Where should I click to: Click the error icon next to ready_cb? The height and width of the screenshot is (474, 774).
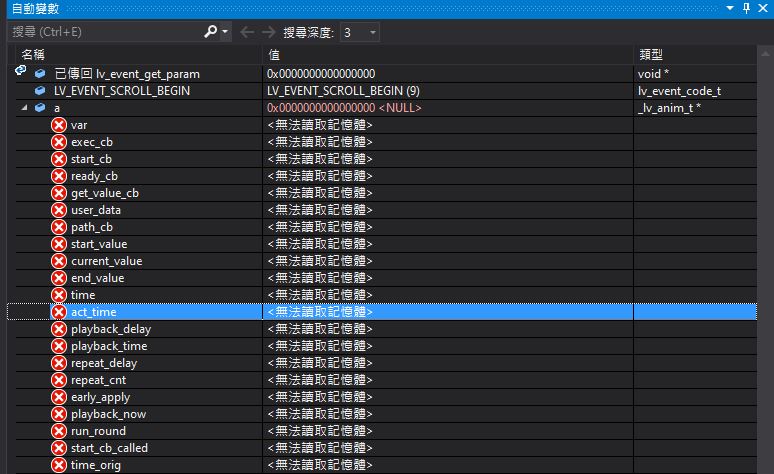(59, 176)
